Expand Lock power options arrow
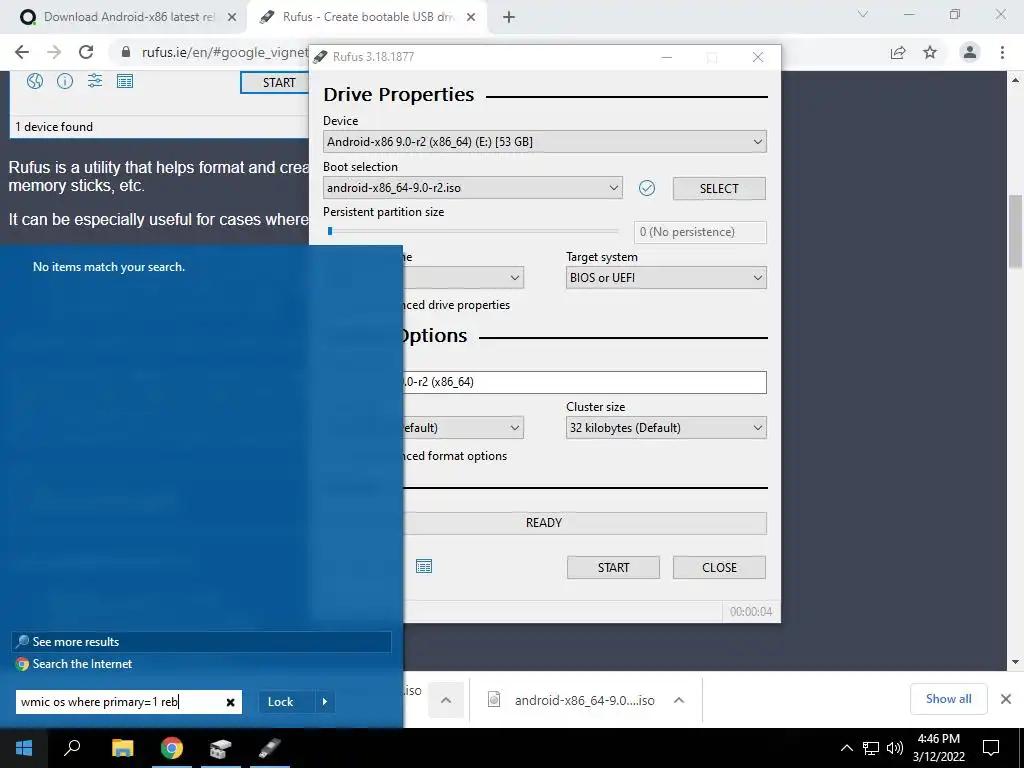 coord(325,702)
